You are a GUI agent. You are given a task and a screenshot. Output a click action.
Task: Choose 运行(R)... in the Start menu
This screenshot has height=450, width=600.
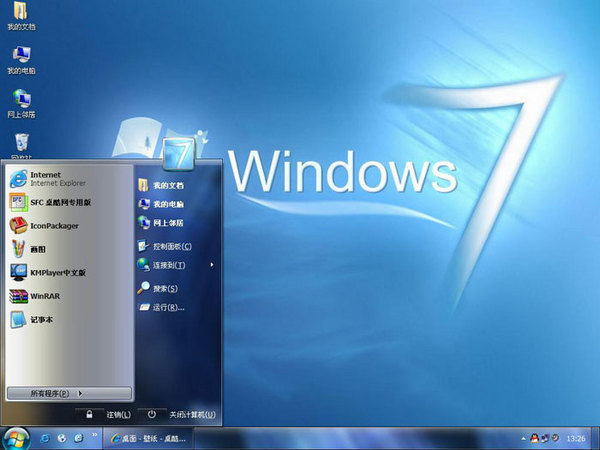coord(167,307)
